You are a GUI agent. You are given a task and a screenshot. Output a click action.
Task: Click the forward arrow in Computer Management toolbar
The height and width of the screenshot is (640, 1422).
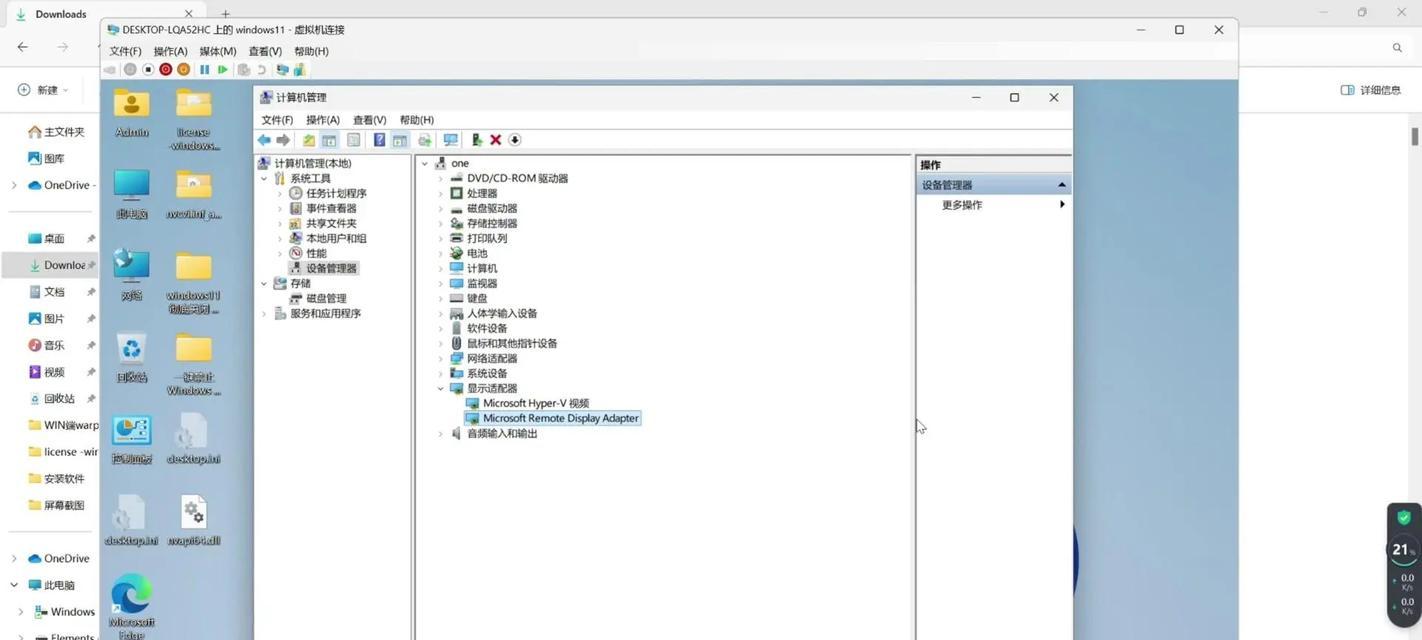283,140
